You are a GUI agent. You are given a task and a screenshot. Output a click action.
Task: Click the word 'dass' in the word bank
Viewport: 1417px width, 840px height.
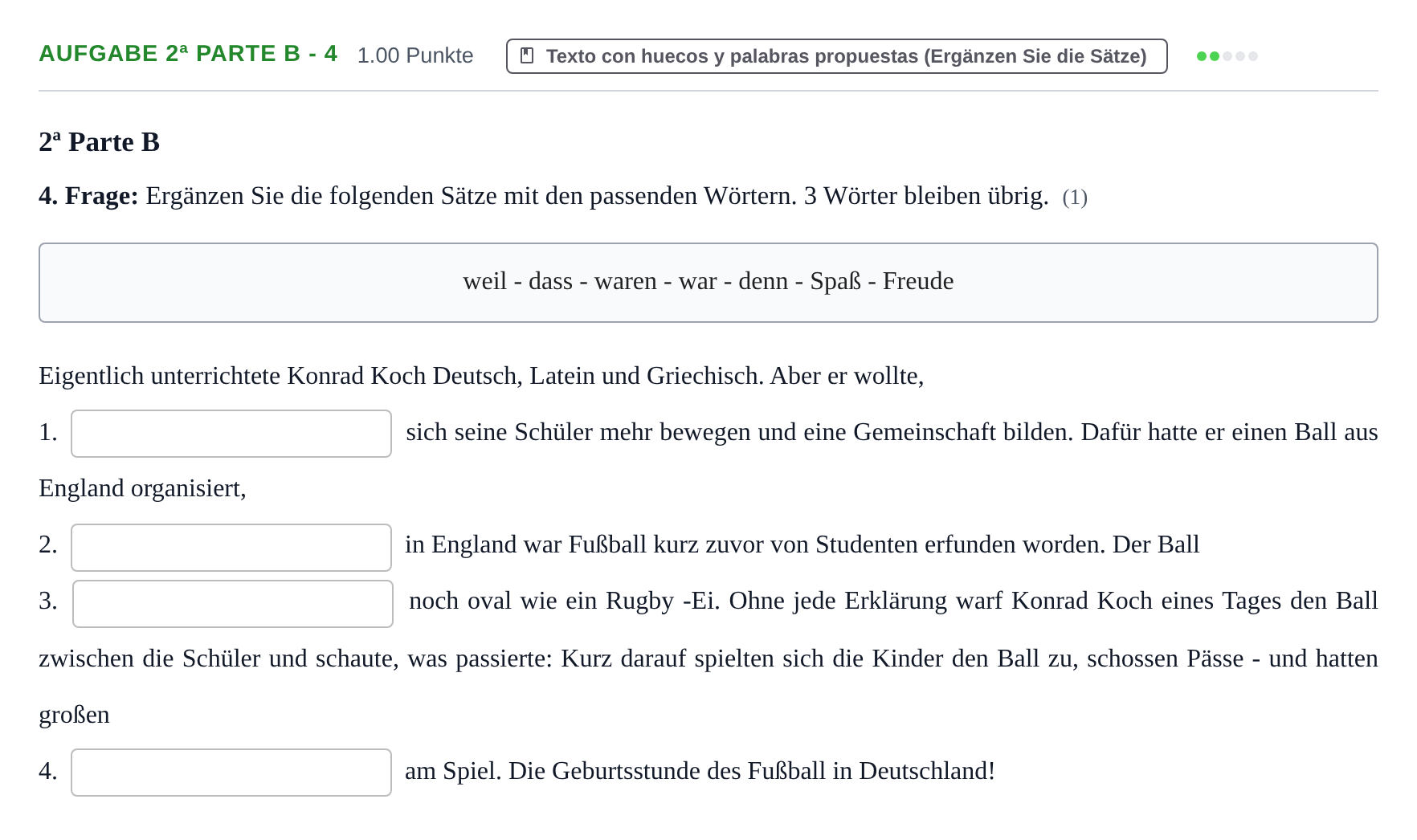click(550, 281)
